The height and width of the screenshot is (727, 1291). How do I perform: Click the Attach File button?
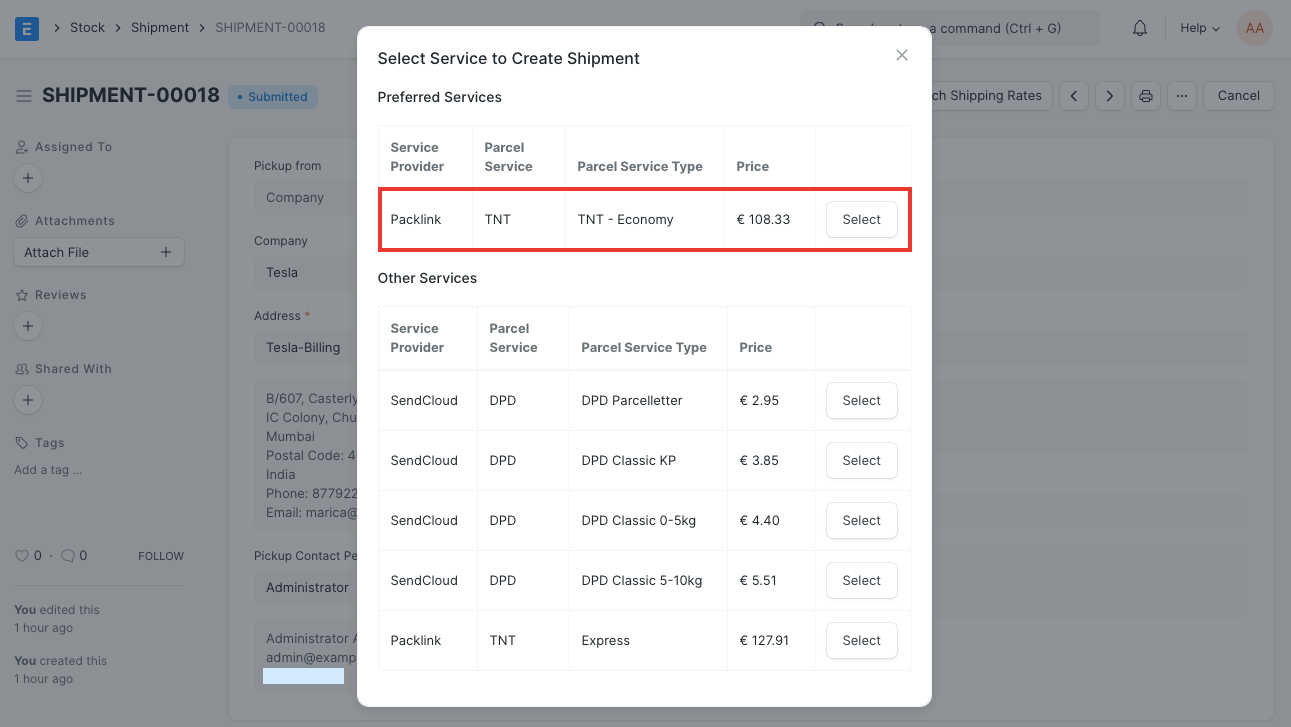98,253
